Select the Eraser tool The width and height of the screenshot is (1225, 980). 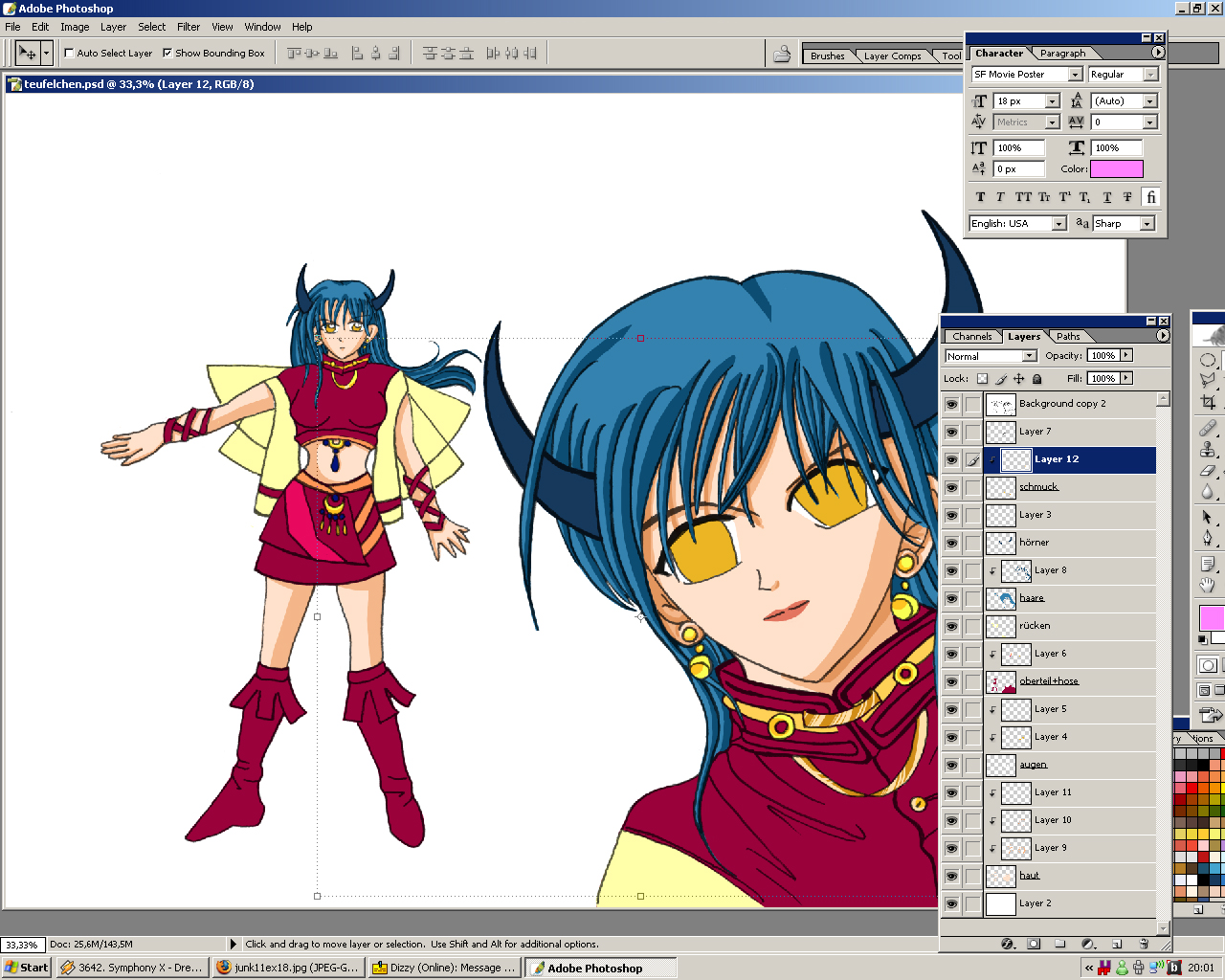click(1208, 471)
